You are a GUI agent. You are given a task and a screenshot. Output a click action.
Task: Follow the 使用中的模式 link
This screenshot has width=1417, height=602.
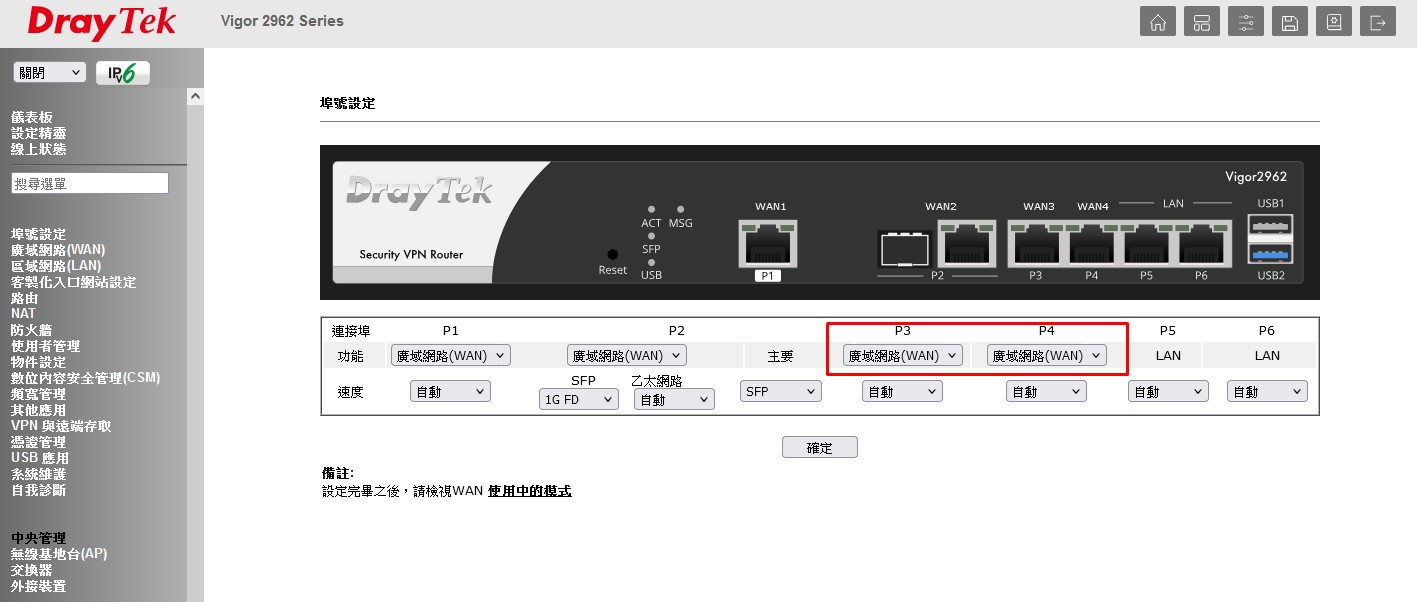(x=529, y=491)
